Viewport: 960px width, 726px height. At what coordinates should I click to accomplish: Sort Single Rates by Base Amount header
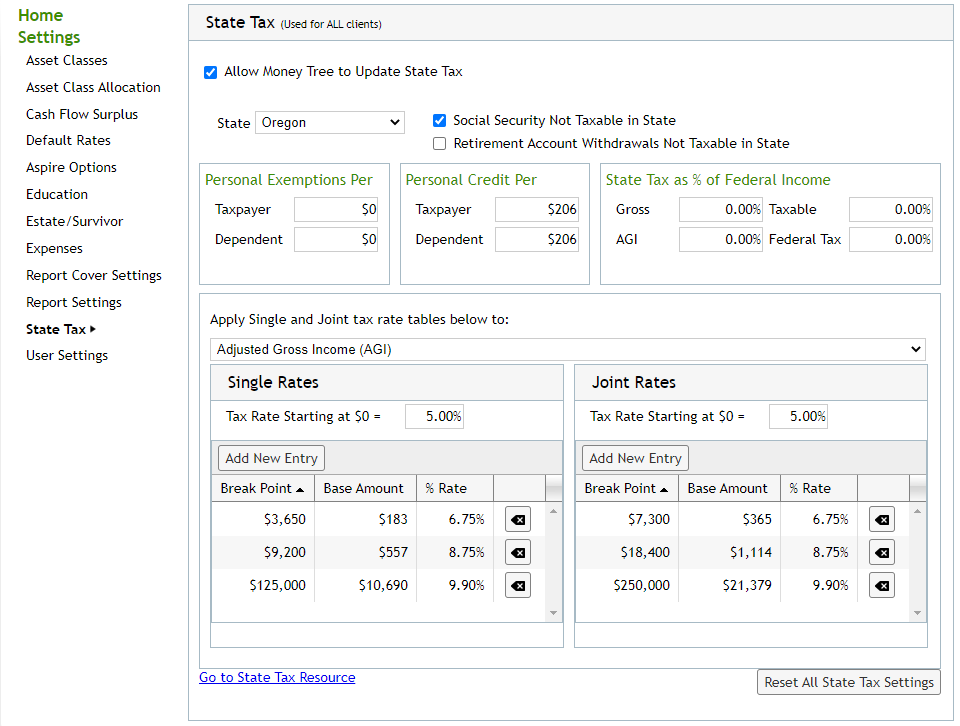tap(366, 488)
